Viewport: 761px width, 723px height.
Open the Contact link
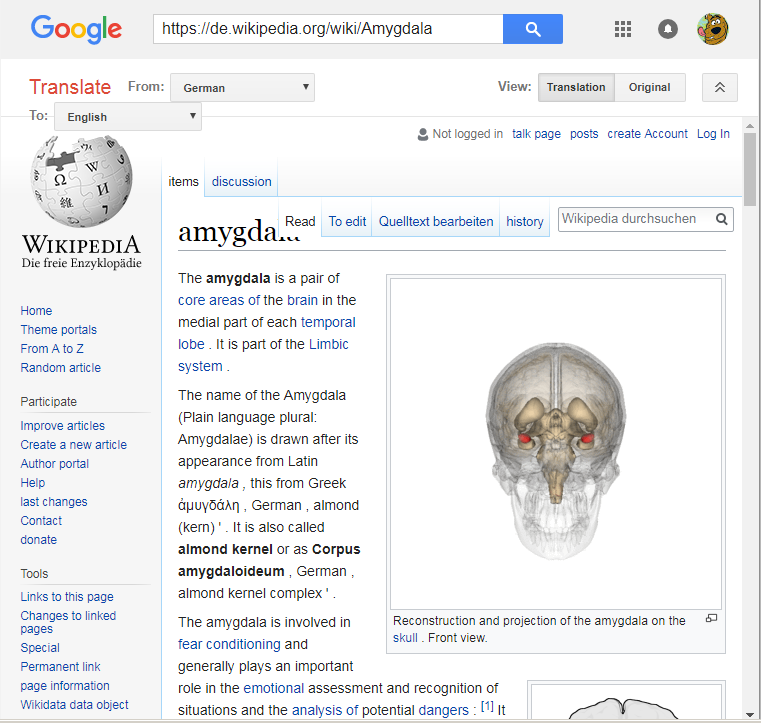pyautogui.click(x=41, y=521)
